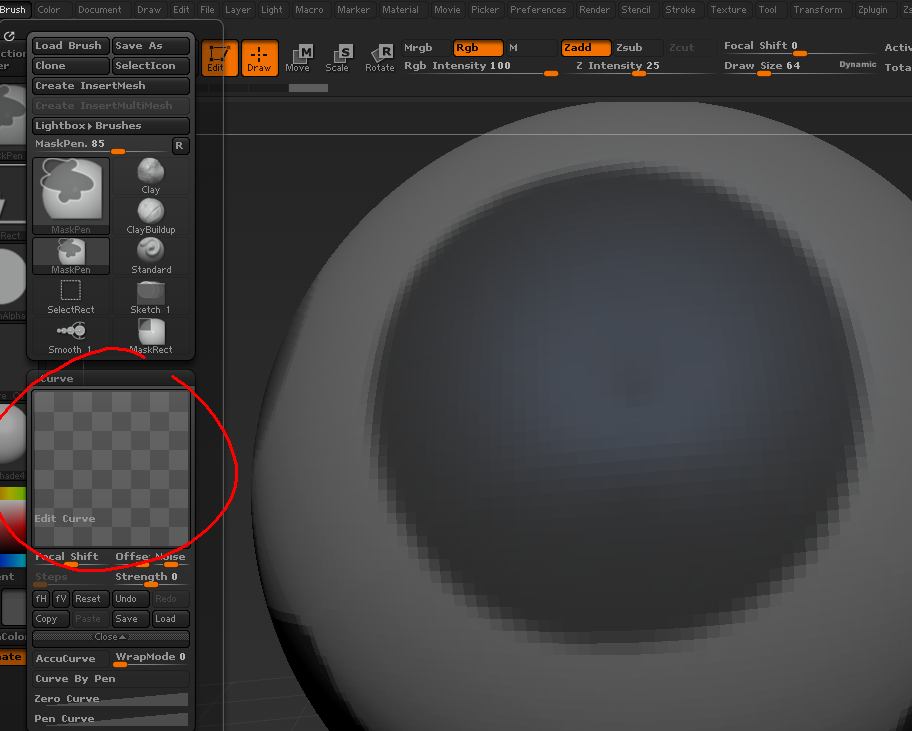Click the refresh arrow icon at the top-left
The height and width of the screenshot is (731, 912).
point(9,37)
